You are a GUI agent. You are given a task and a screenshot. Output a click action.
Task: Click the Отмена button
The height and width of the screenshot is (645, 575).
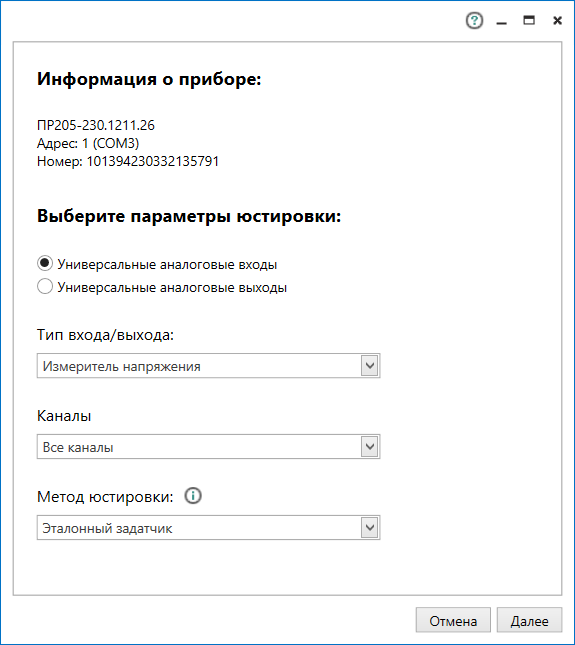[453, 620]
